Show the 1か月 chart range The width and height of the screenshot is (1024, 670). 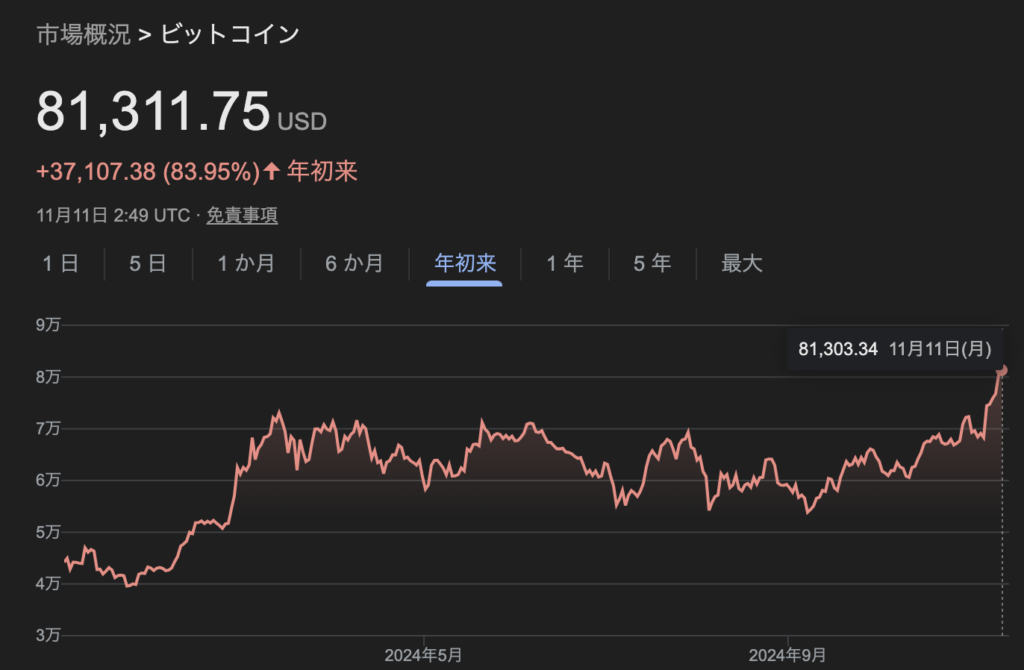[x=246, y=264]
